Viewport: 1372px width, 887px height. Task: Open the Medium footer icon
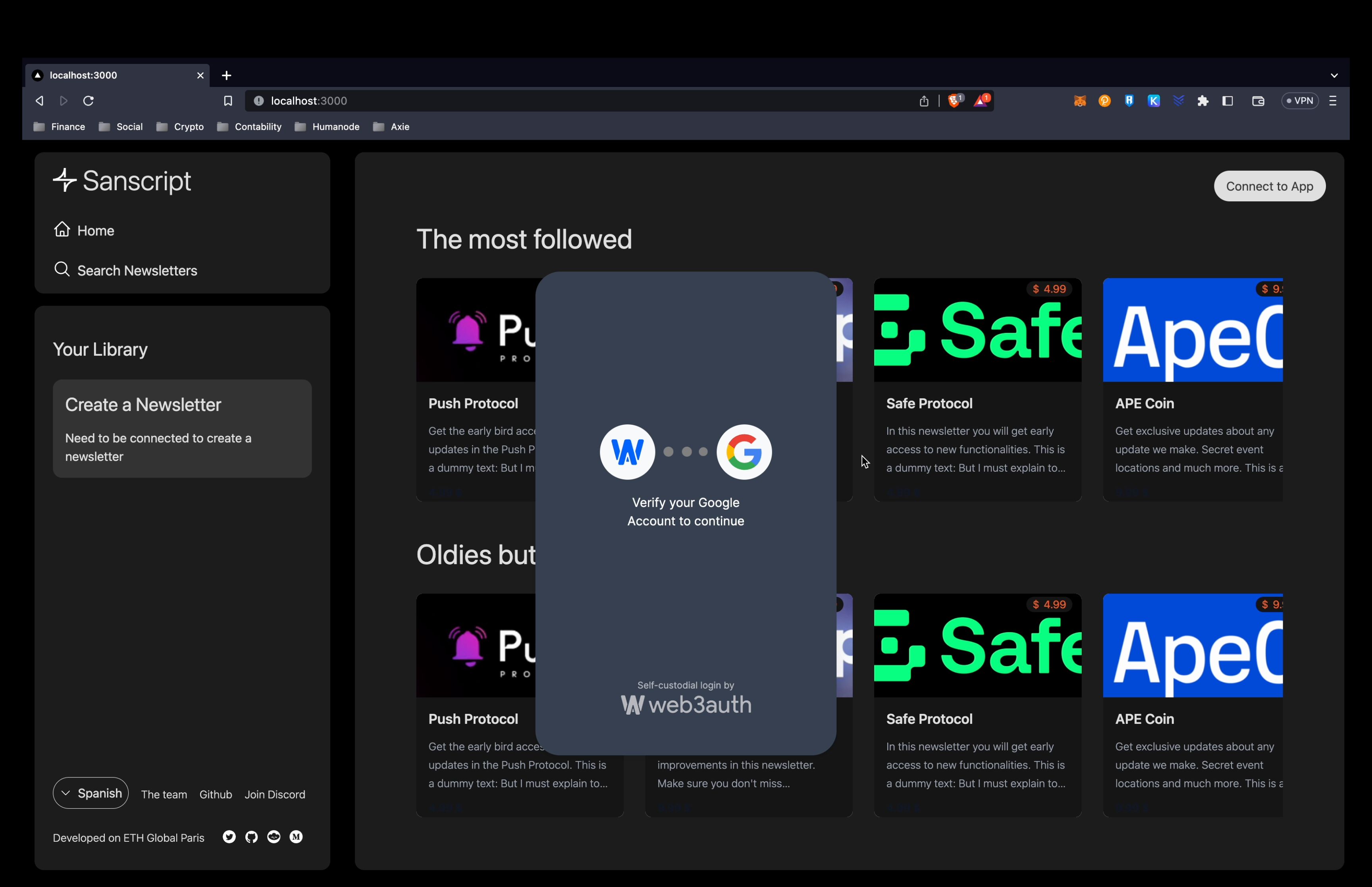coord(296,837)
